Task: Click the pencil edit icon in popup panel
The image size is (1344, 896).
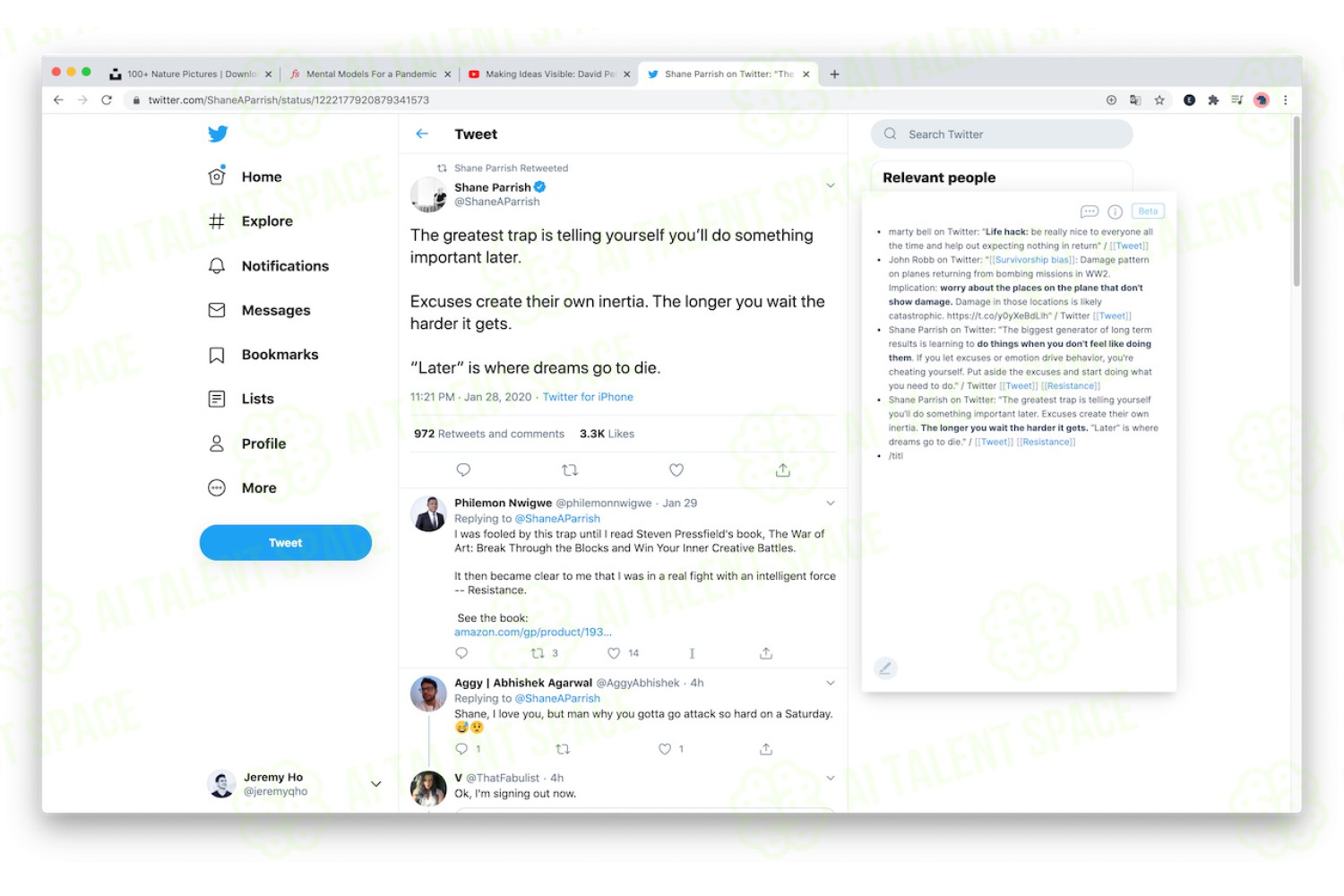Action: point(885,668)
